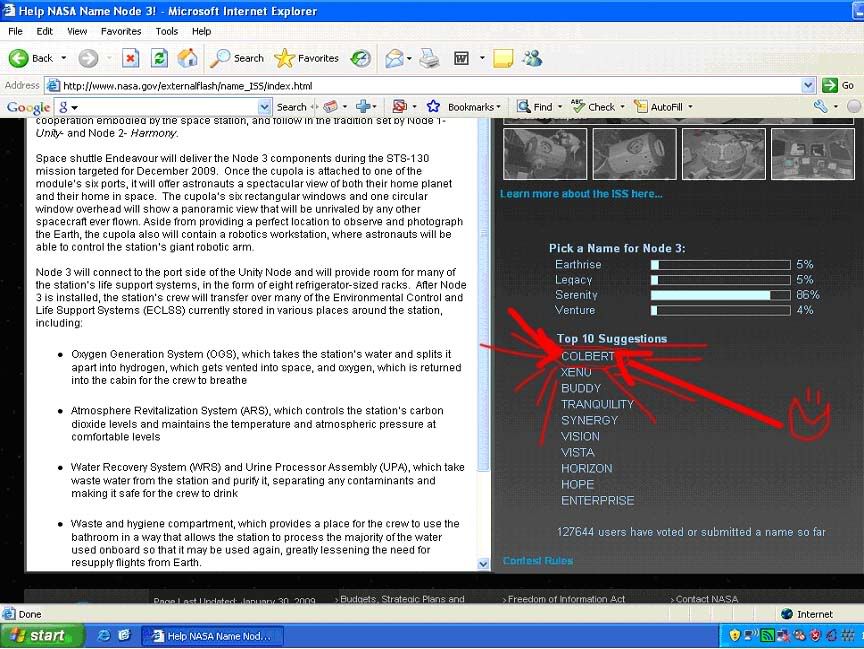Click the Google toolbar Search button

click(x=291, y=107)
